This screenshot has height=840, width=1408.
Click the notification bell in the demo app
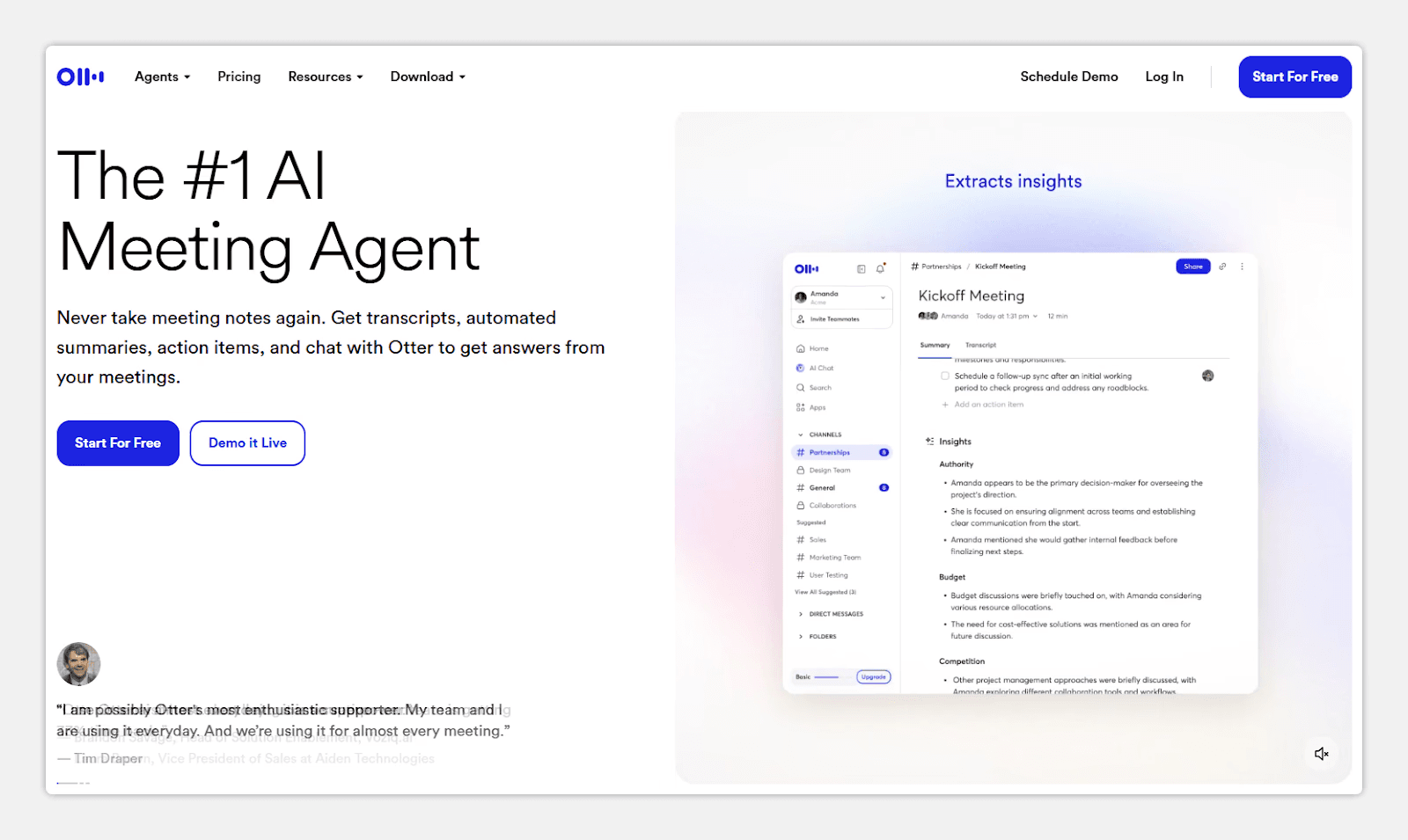point(880,268)
